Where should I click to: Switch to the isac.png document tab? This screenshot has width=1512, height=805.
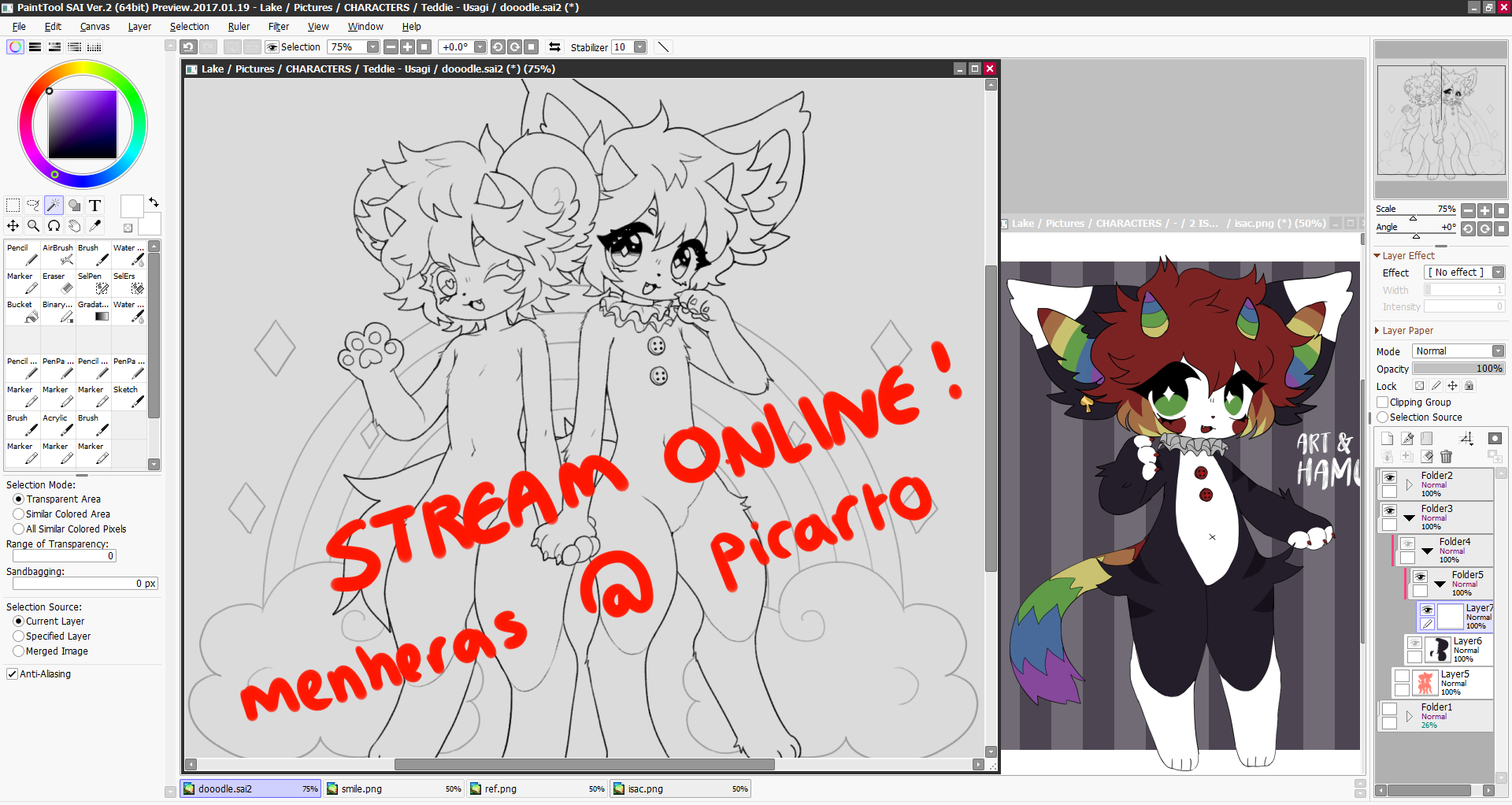click(680, 788)
